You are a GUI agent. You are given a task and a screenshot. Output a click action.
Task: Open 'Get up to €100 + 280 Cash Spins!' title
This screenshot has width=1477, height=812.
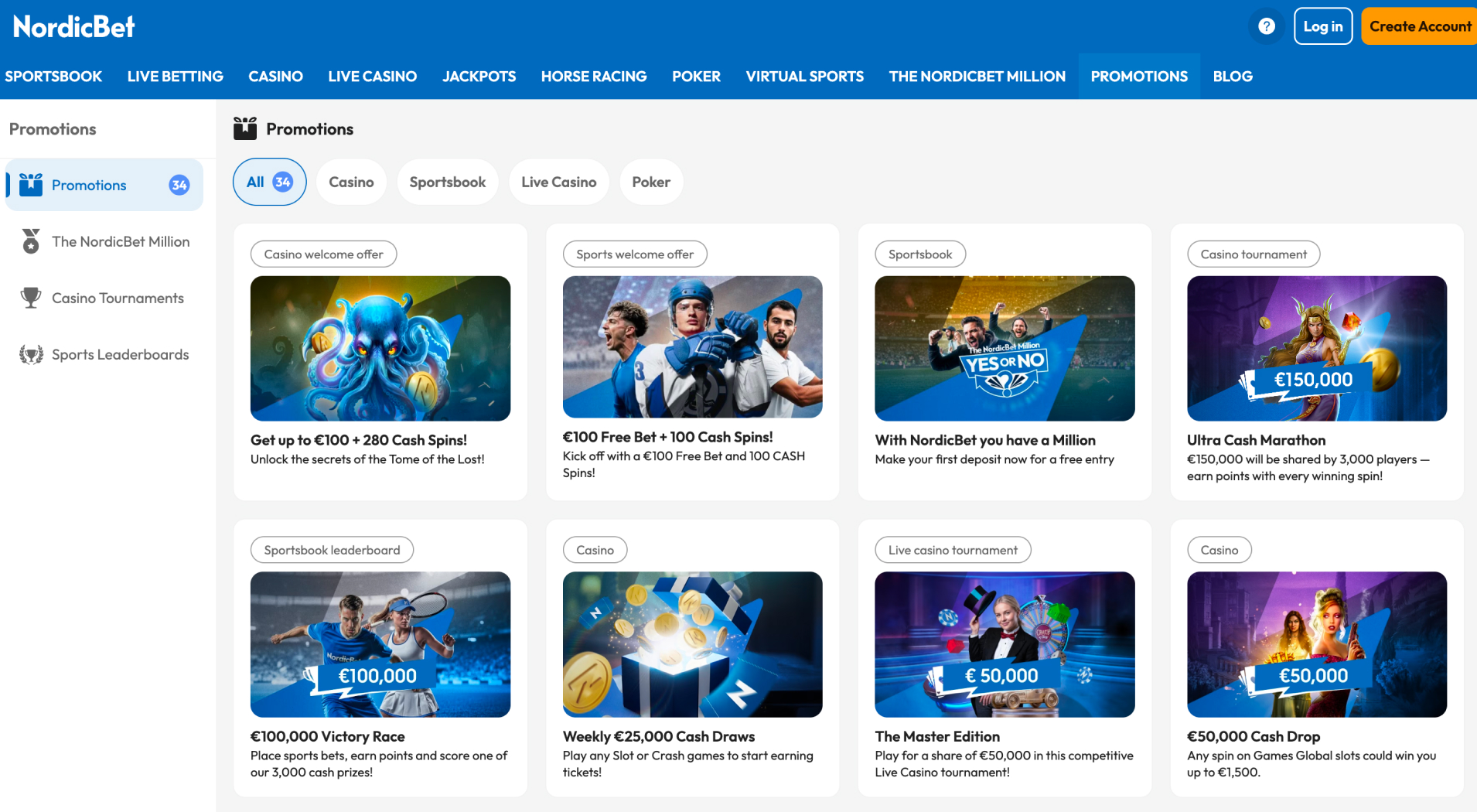pyautogui.click(x=359, y=440)
